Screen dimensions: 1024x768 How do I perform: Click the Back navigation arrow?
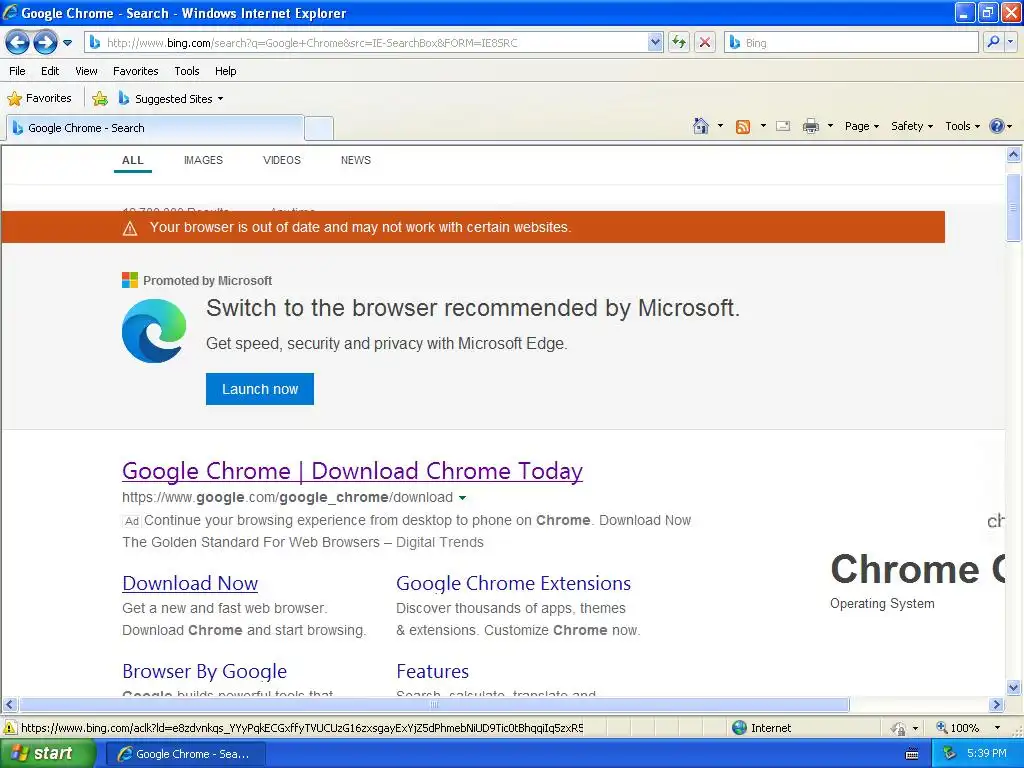click(x=18, y=43)
